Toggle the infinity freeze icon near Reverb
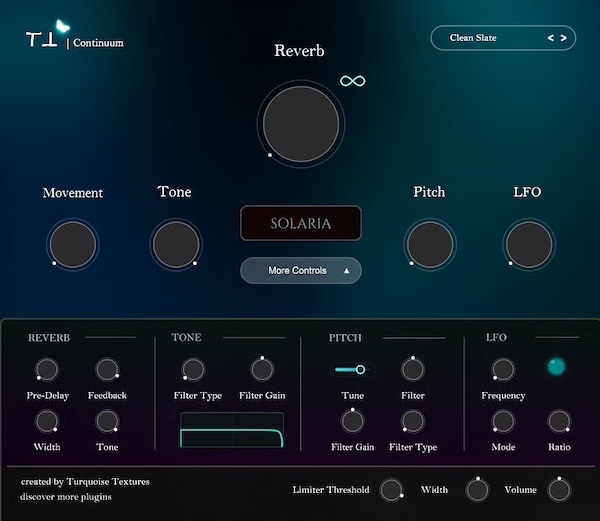The image size is (600, 521). (x=352, y=81)
